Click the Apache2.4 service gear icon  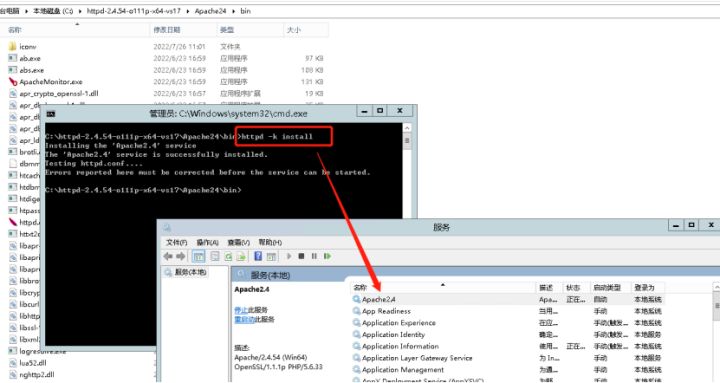pos(356,299)
